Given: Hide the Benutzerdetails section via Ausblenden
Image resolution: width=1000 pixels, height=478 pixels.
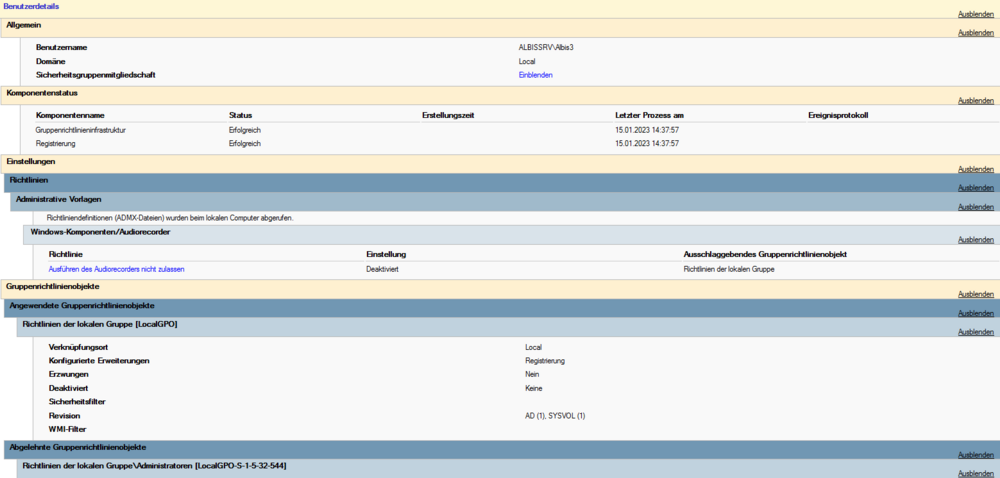Looking at the screenshot, I should click(x=975, y=14).
